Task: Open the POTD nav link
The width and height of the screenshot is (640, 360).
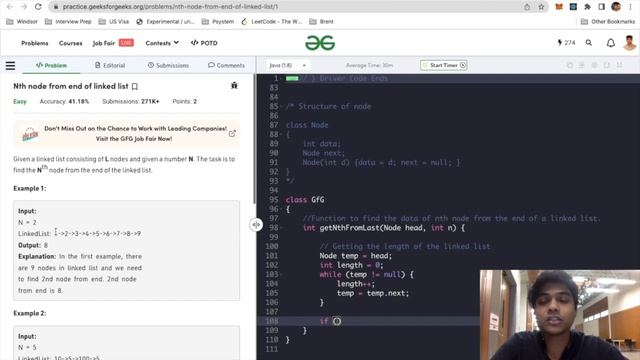Action: pos(204,43)
